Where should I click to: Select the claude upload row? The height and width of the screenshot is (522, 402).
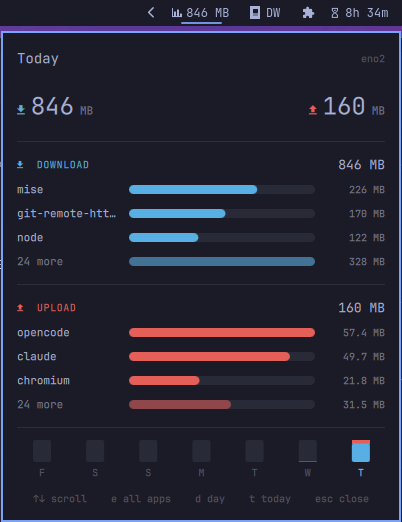point(201,357)
